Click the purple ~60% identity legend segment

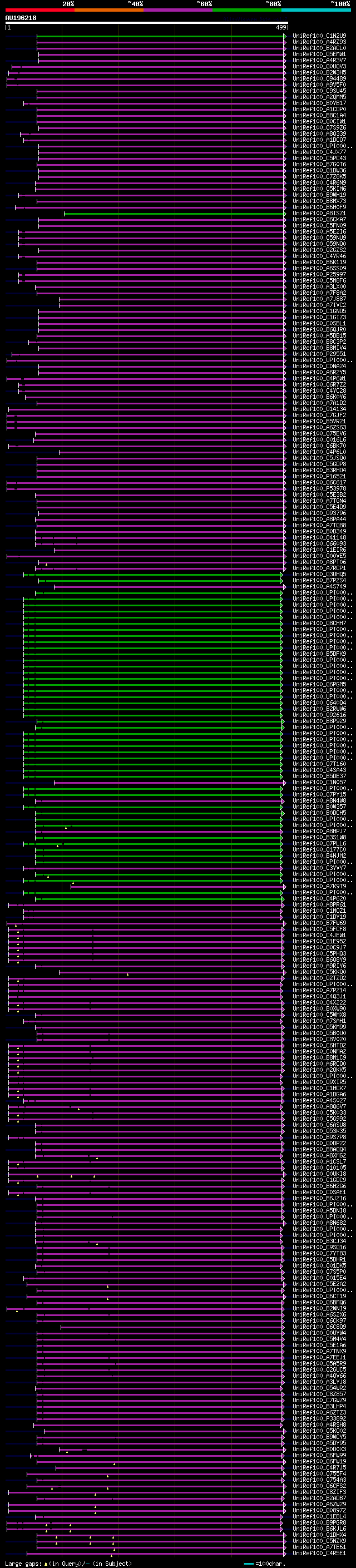(x=179, y=11)
